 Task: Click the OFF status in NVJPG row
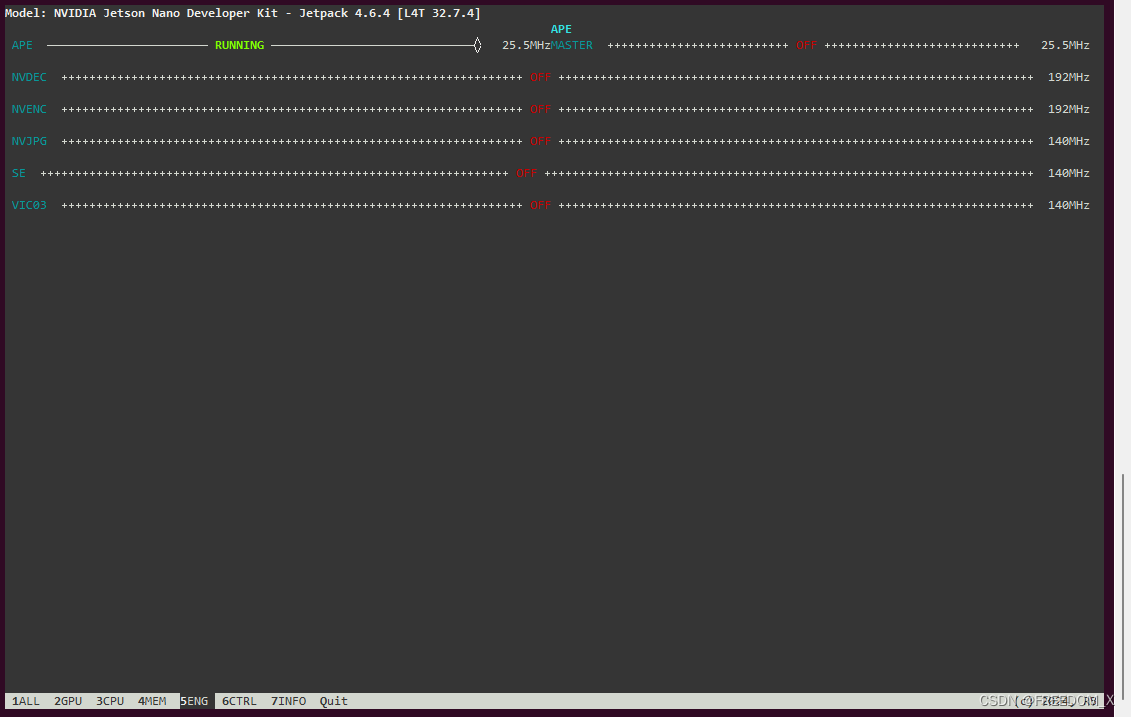pos(540,141)
